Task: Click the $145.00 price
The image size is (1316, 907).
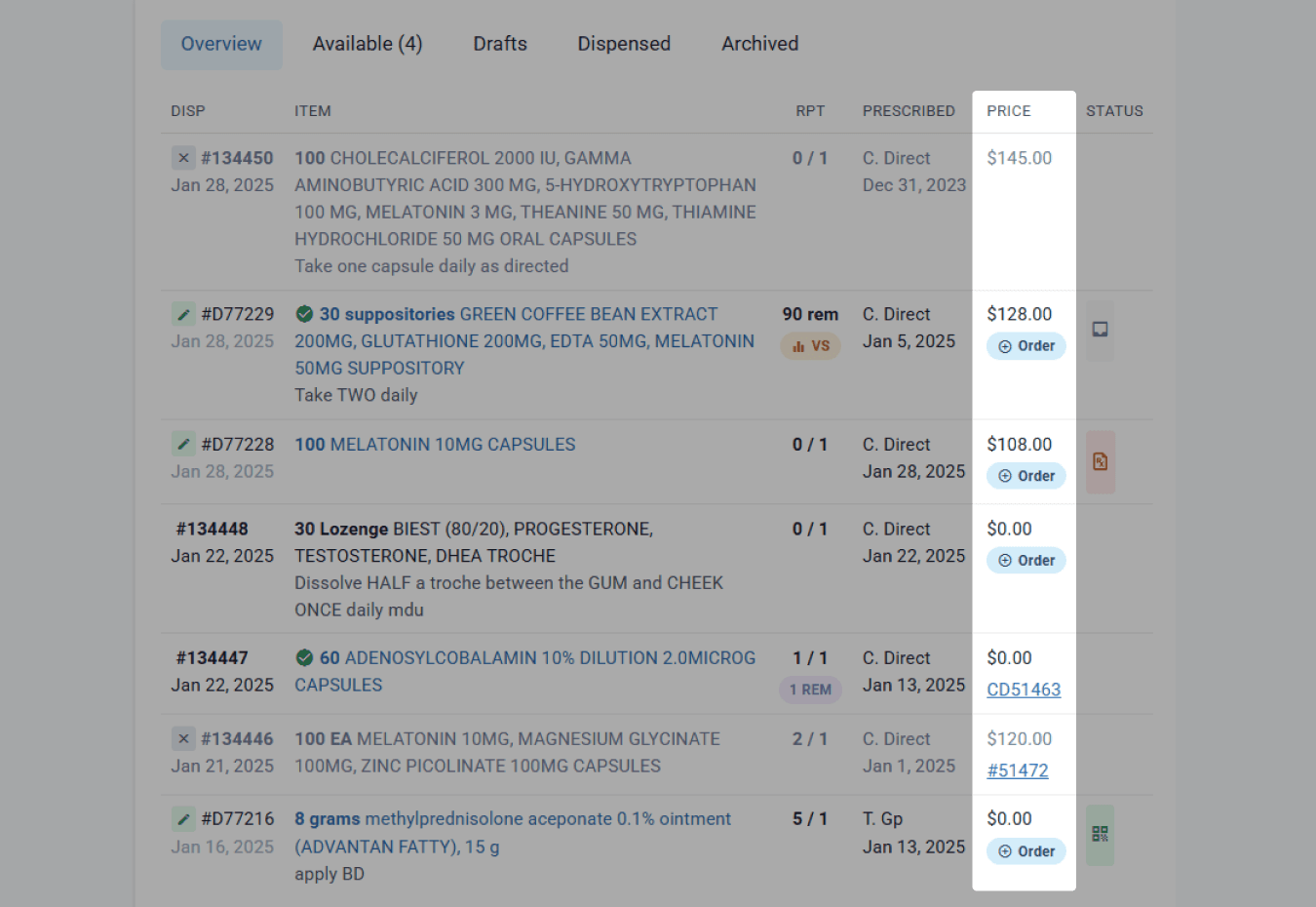Action: (1019, 158)
